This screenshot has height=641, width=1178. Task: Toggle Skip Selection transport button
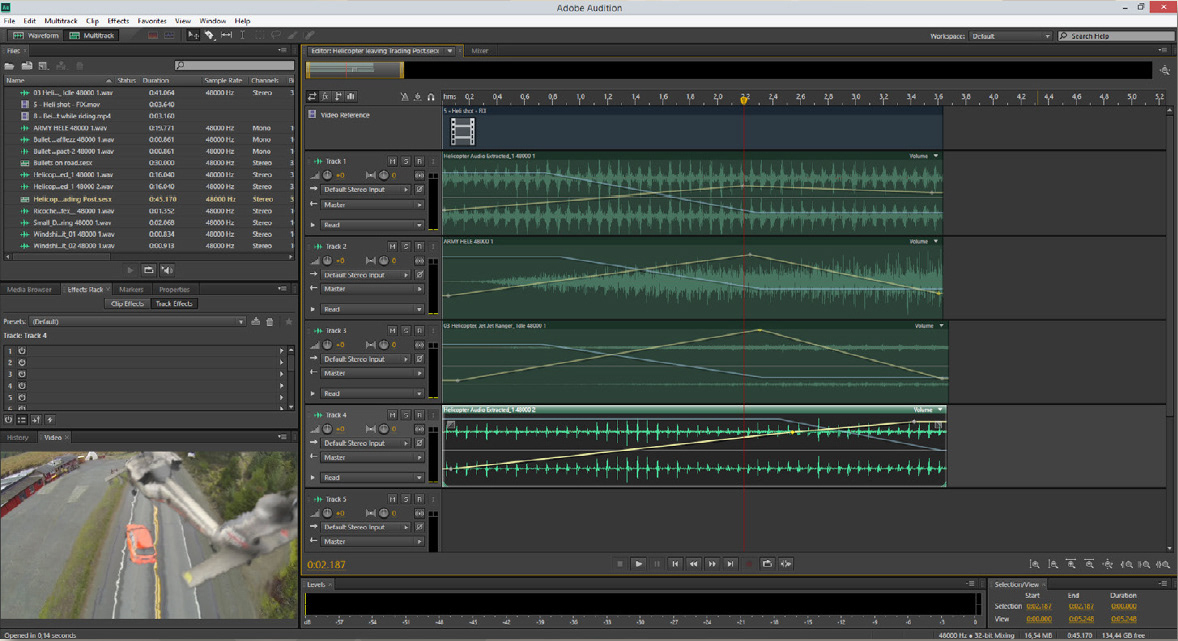click(786, 564)
